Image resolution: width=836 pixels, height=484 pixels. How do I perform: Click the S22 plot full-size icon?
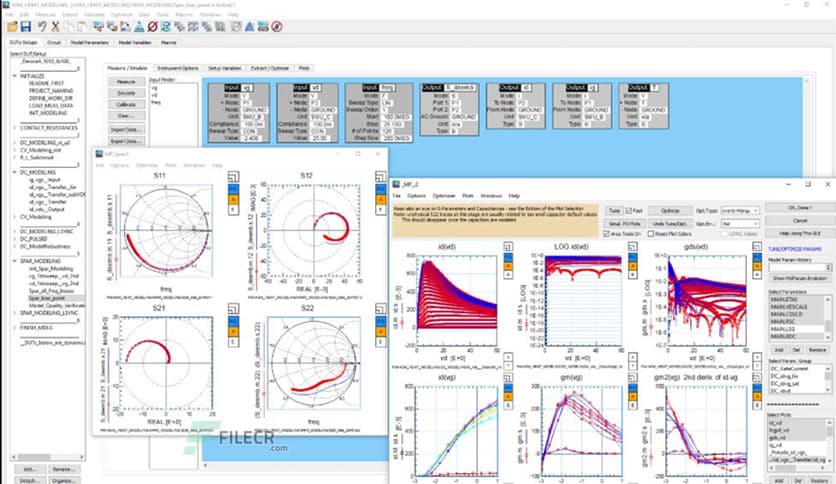tap(380, 309)
